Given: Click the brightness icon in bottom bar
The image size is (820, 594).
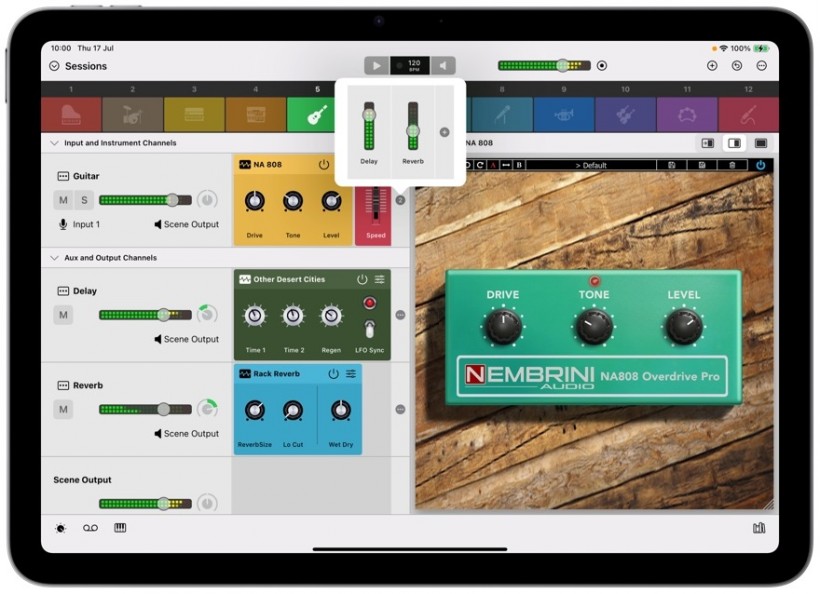Looking at the screenshot, I should 61,528.
